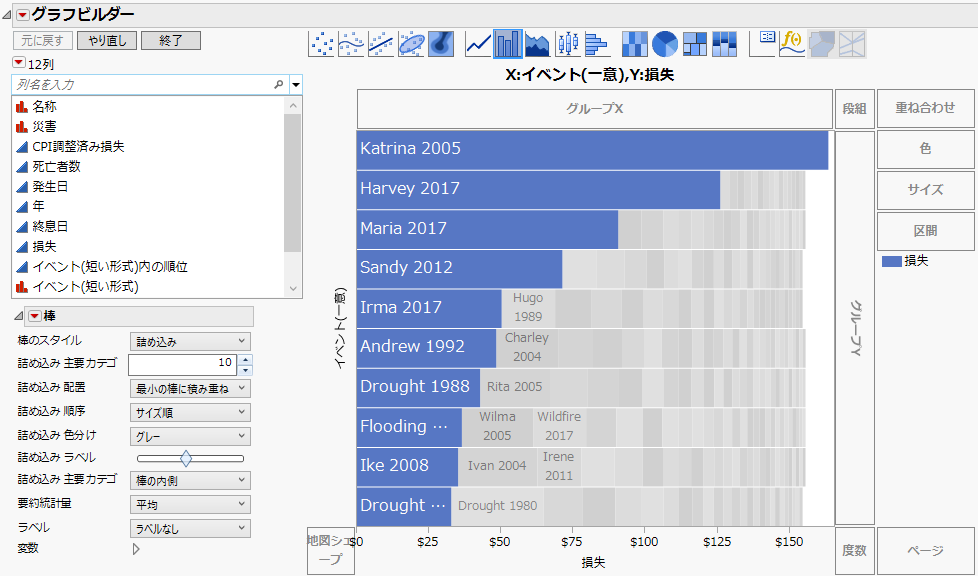
Task: Choose the Line chart element icon
Action: (479, 43)
